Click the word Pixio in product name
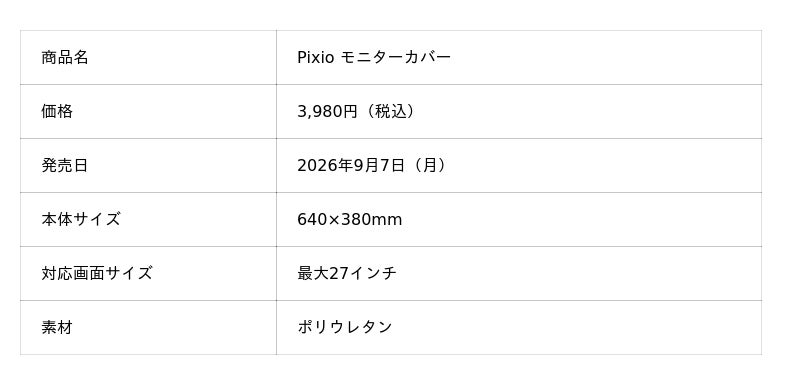Image resolution: width=800 pixels, height=385 pixels. (316, 58)
